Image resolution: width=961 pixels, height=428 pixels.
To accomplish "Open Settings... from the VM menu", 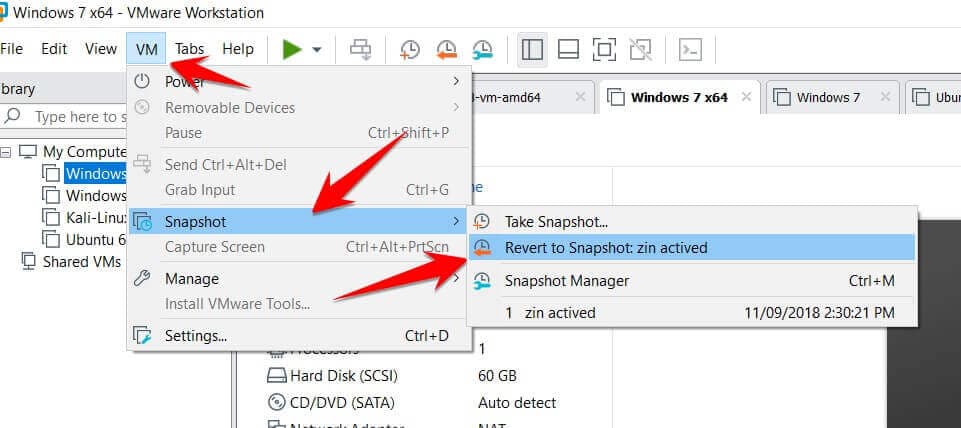I will coord(299,336).
